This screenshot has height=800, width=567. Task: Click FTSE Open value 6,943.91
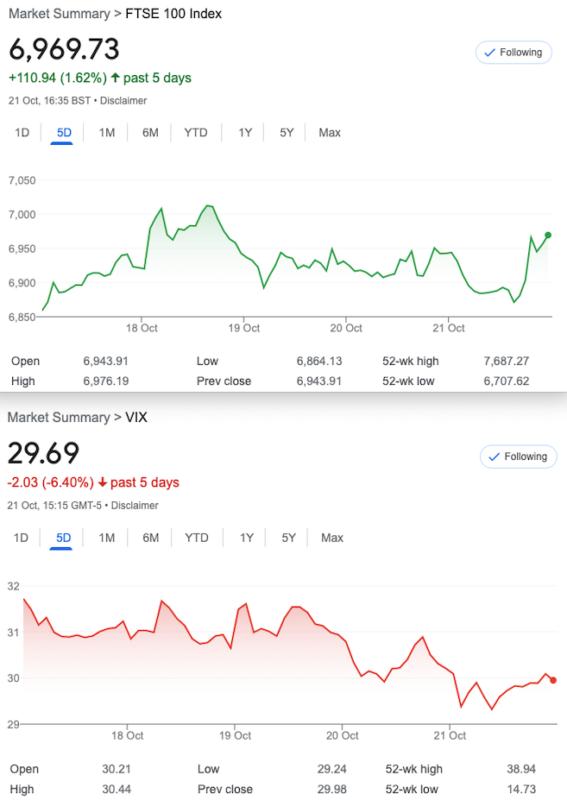pos(106,361)
